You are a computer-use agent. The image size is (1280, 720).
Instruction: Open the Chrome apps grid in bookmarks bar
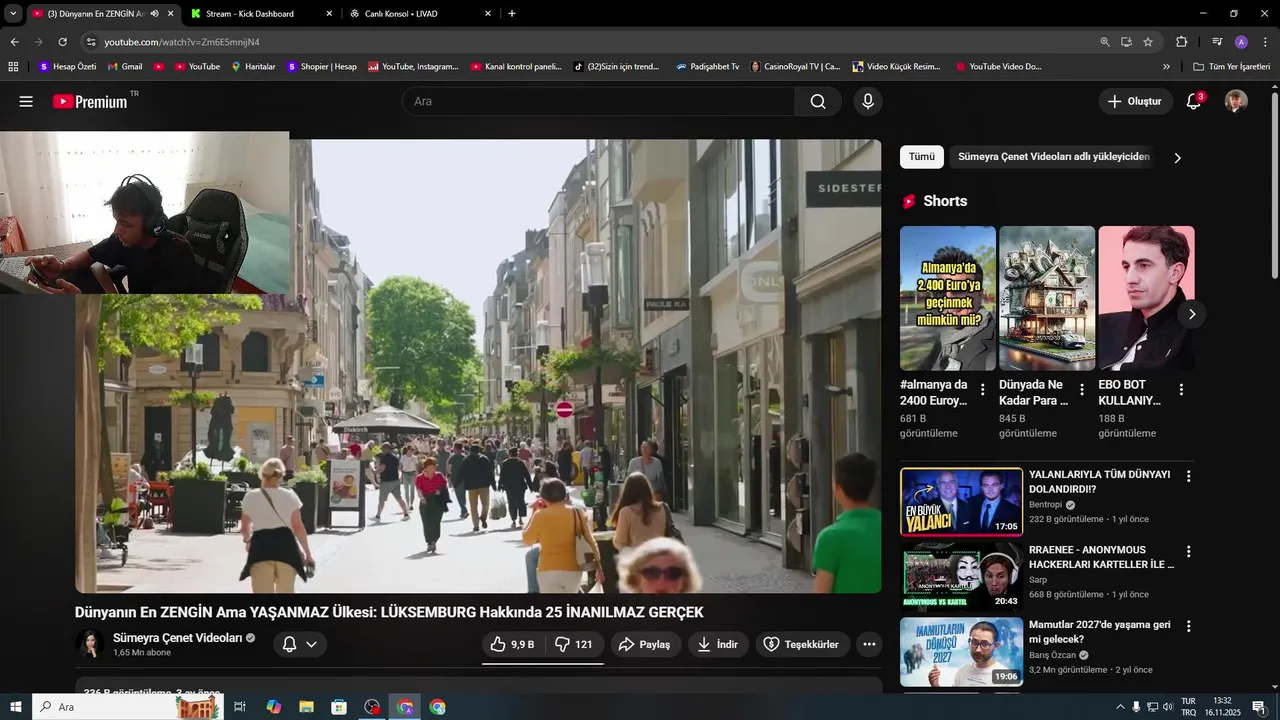click(x=13, y=67)
